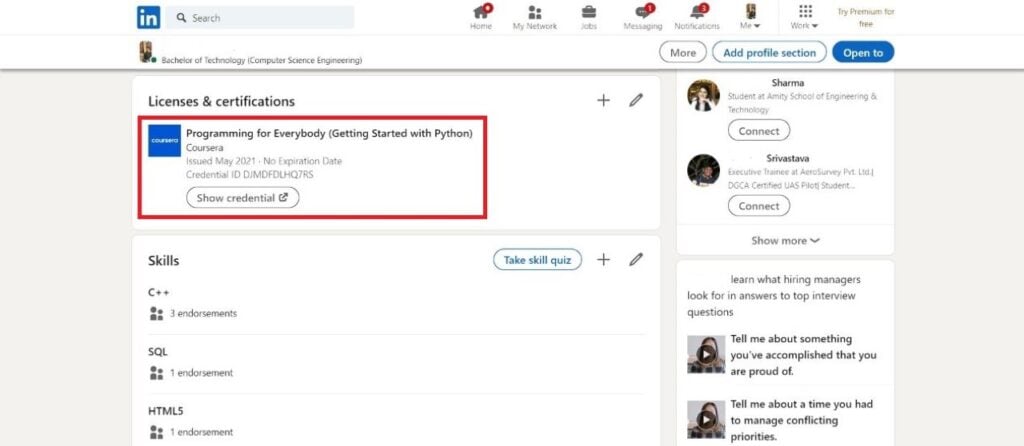Click the Search input field
This screenshot has width=1024, height=446.
(259, 18)
